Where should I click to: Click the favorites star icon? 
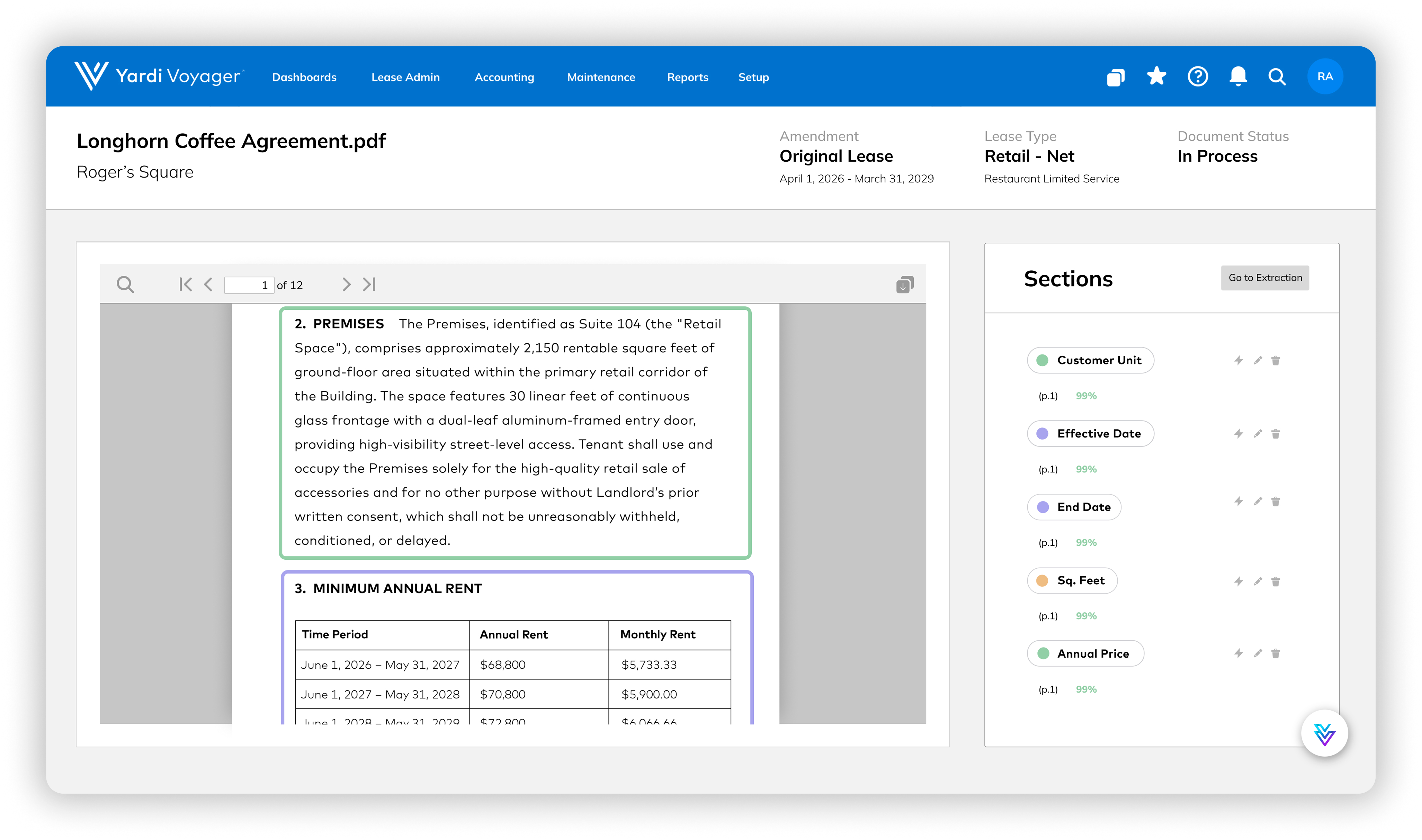click(x=1156, y=76)
